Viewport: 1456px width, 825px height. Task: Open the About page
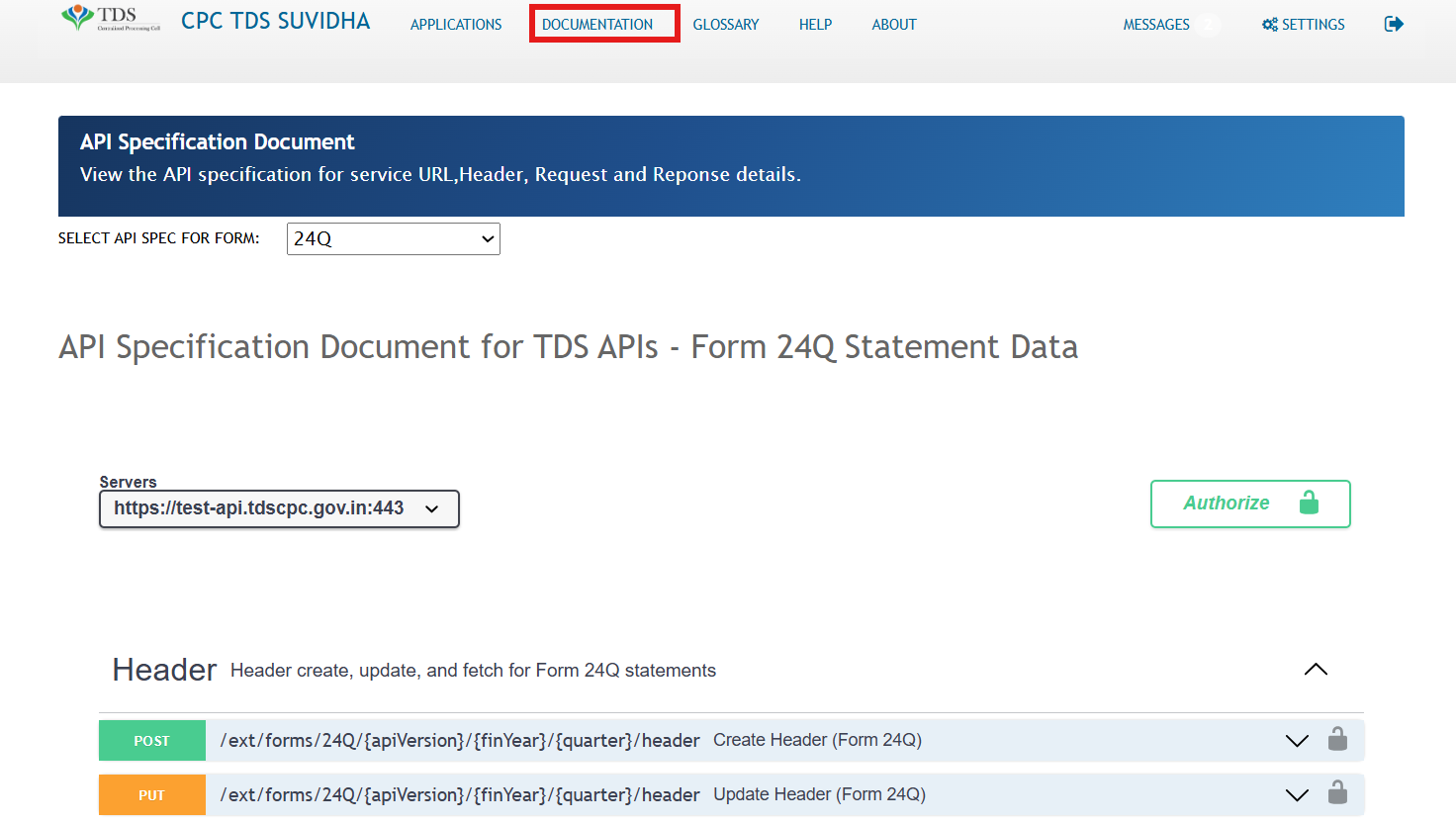point(893,25)
